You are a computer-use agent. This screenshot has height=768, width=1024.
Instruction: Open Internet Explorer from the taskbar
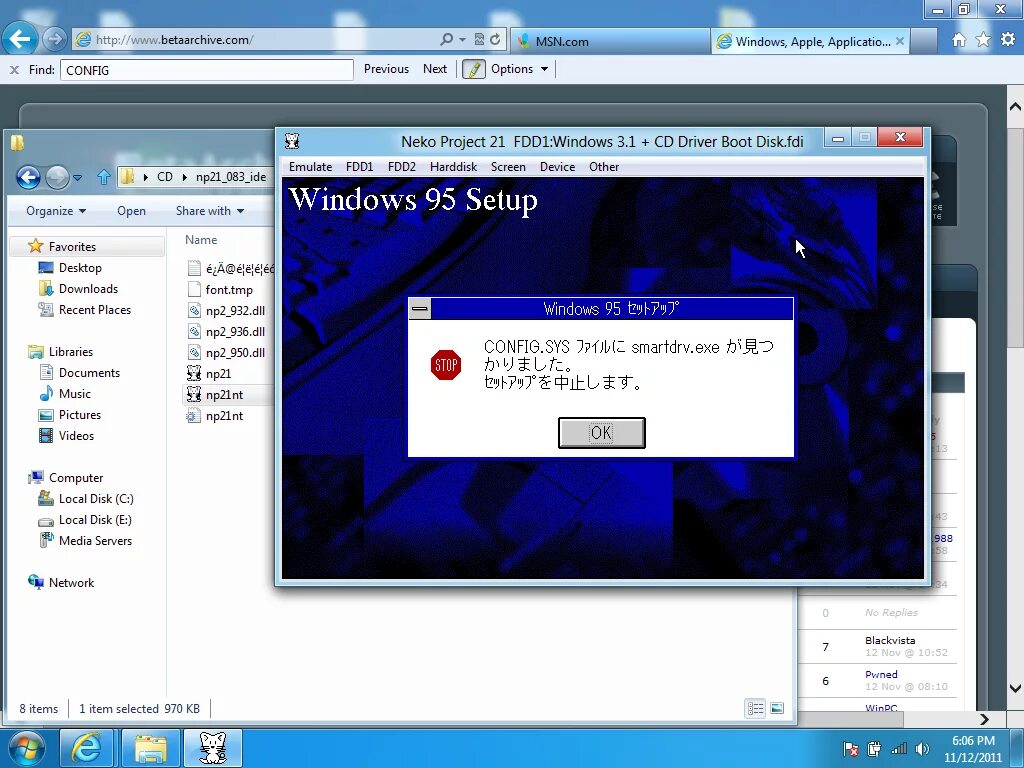click(88, 748)
